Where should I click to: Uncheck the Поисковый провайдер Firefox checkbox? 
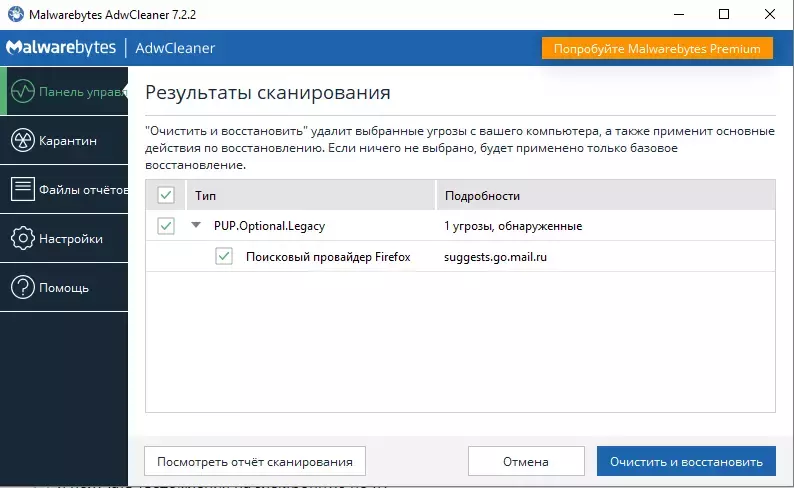(224, 256)
